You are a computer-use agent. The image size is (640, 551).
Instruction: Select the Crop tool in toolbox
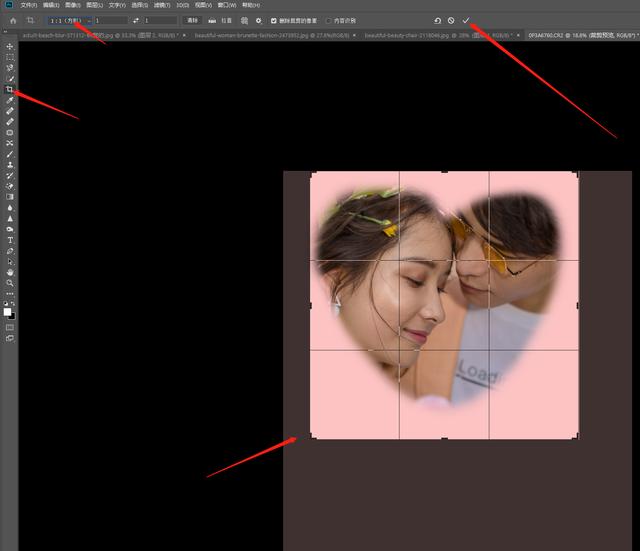pos(10,89)
